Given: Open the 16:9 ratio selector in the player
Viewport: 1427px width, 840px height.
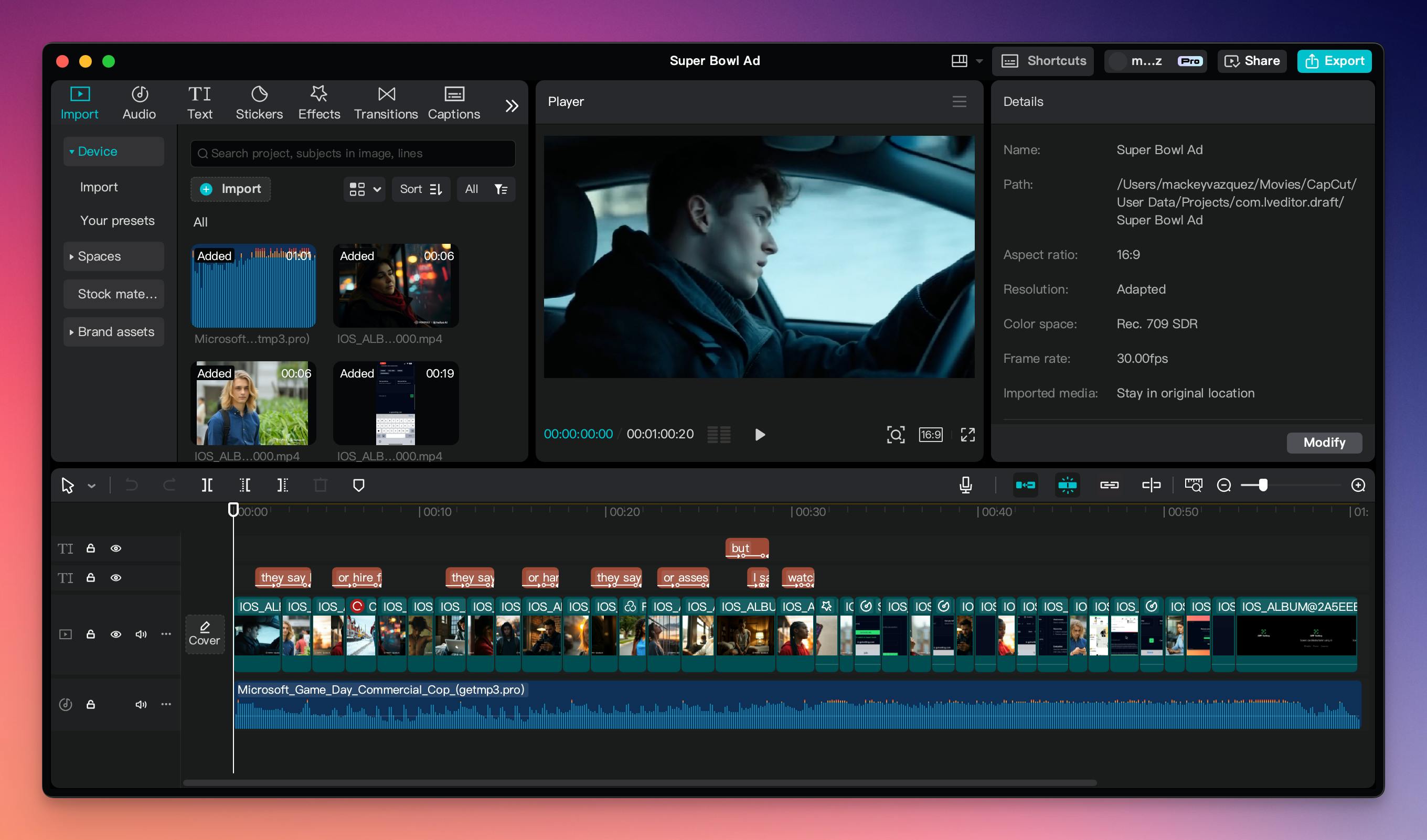Looking at the screenshot, I should click(x=930, y=435).
